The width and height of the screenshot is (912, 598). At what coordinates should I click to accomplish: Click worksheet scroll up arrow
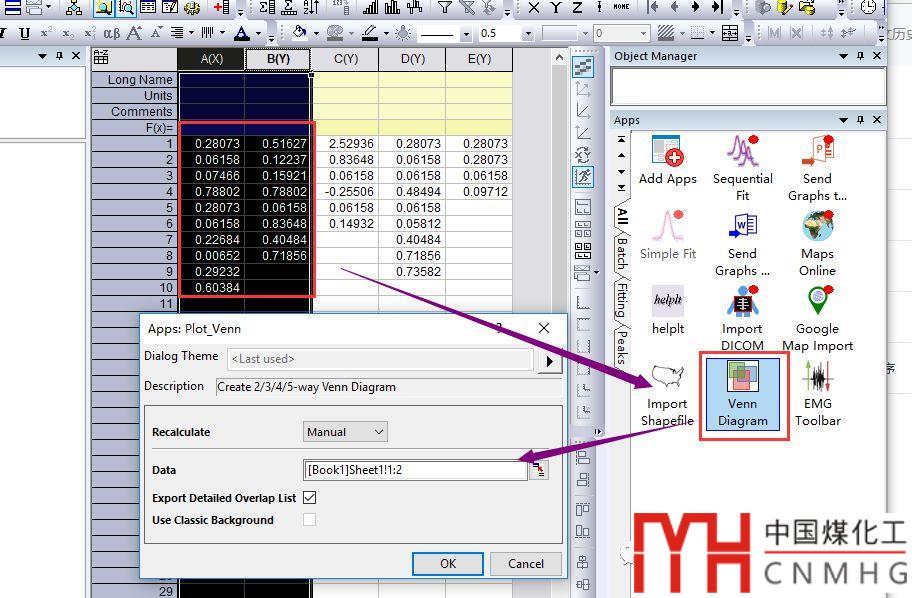pos(559,58)
